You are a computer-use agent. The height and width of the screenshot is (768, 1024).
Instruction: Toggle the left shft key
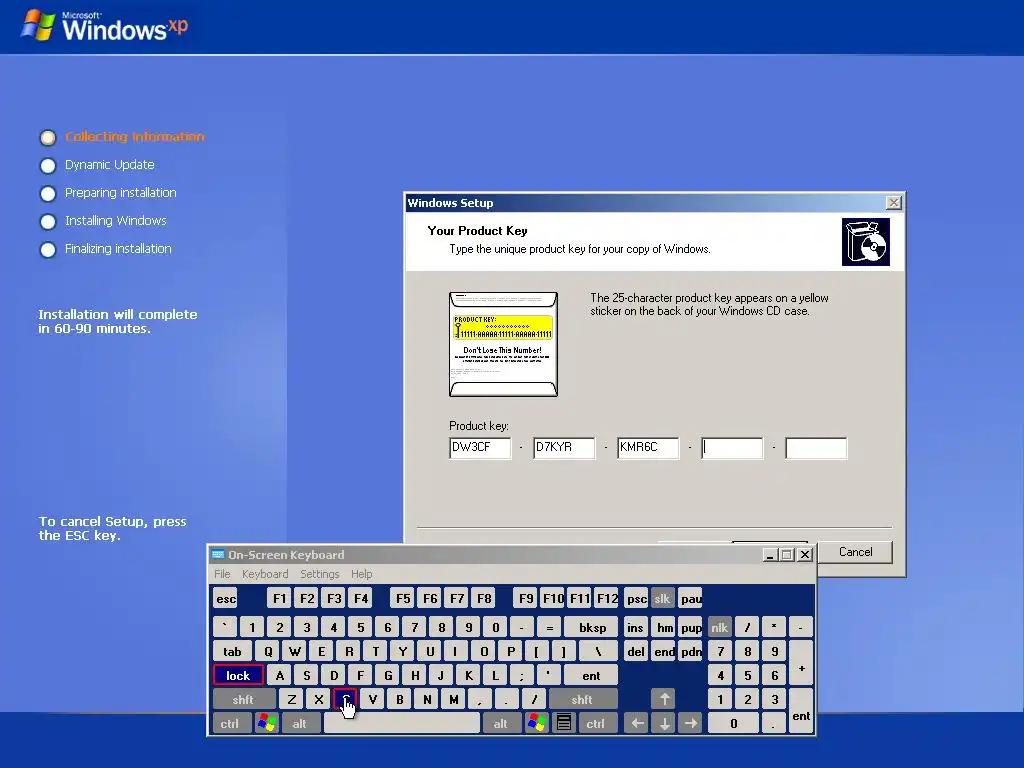click(244, 699)
